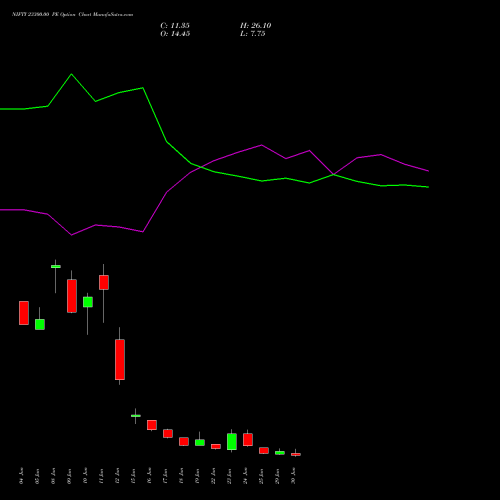Click the x-axis date label 12
500x500 pixels.
pyautogui.click(x=117, y=476)
